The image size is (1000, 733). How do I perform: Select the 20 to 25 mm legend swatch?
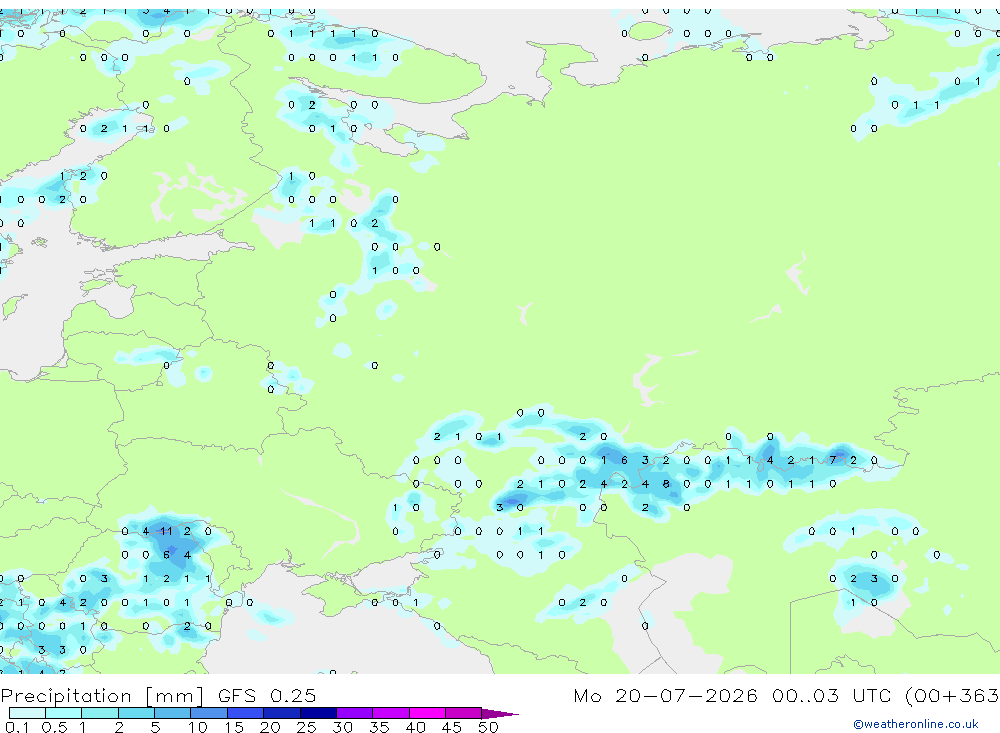click(x=282, y=713)
